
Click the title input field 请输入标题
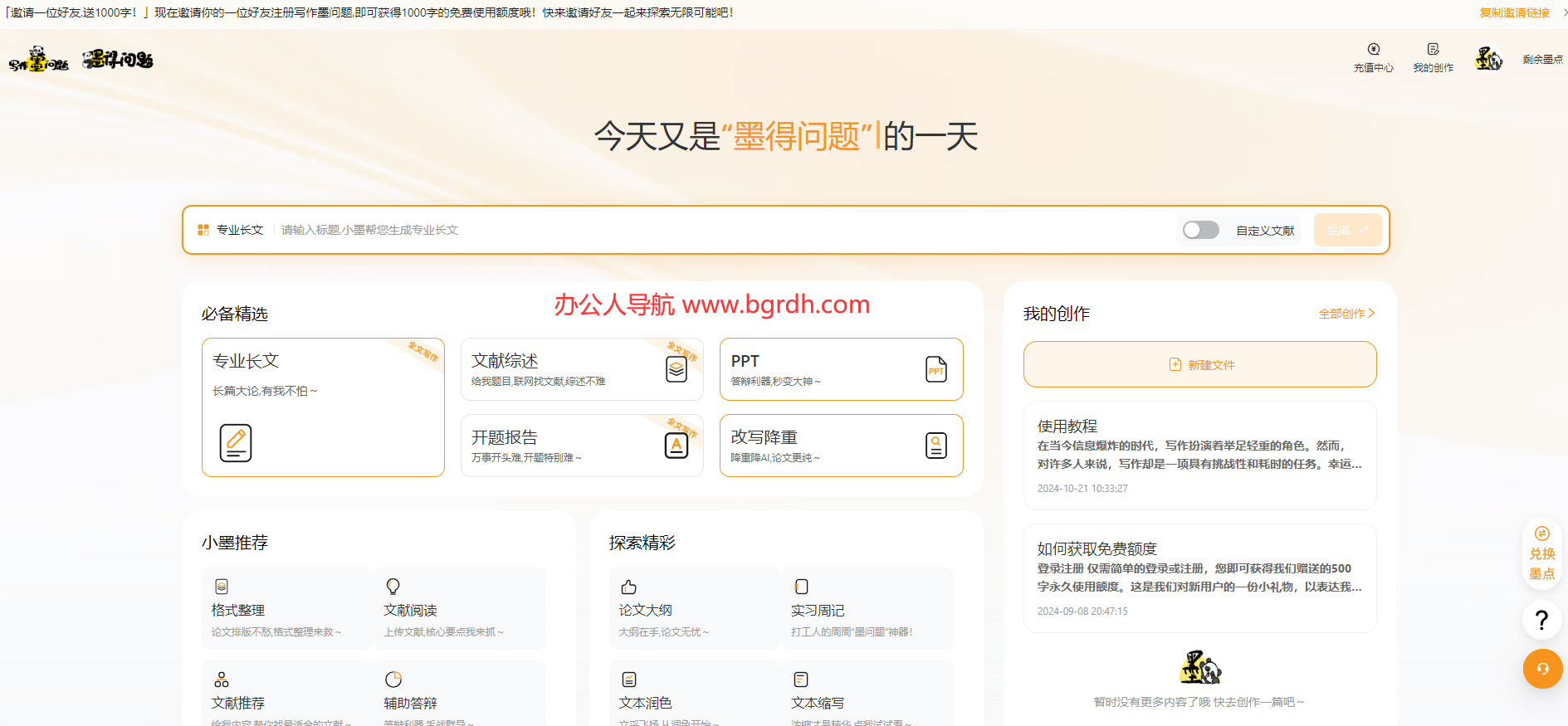[x=722, y=230]
